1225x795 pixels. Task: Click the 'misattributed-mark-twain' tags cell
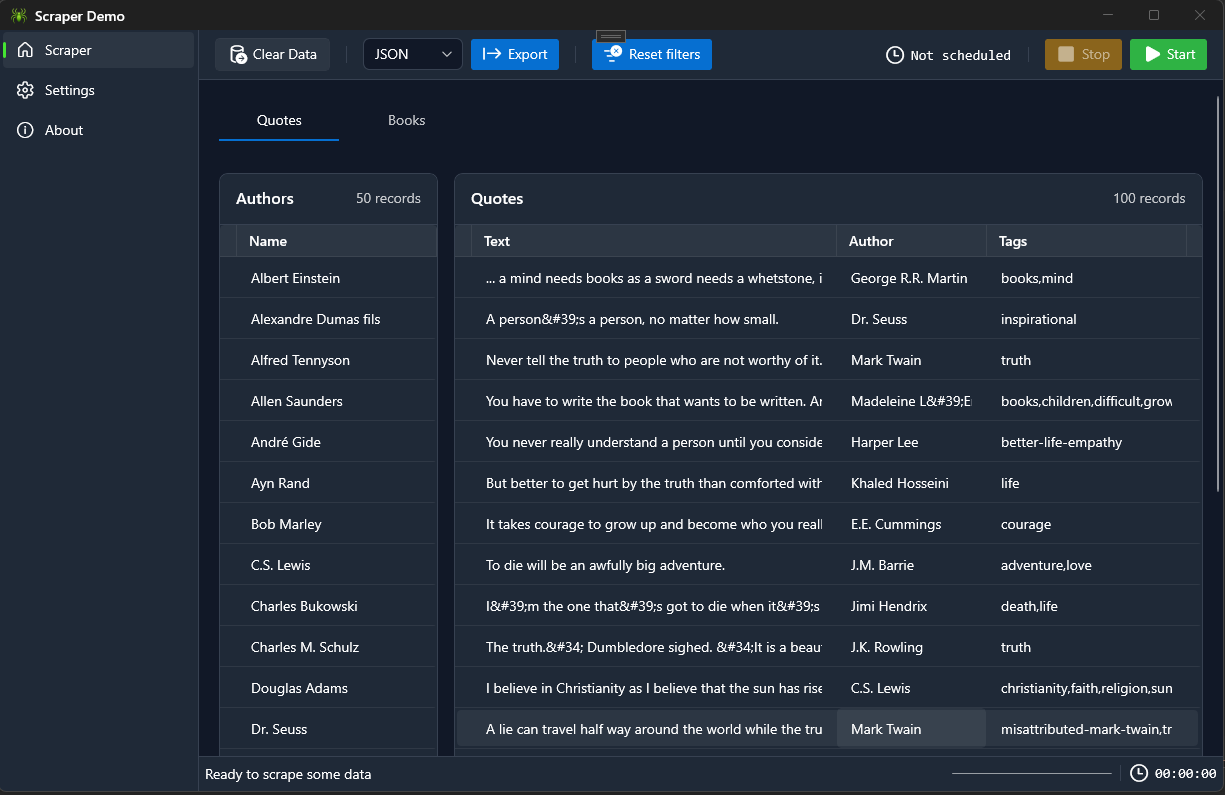click(1086, 729)
